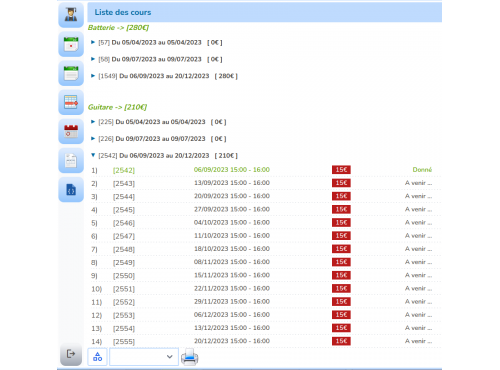Open the green calendar list icon
The width and height of the screenshot is (500, 370).
point(71,73)
